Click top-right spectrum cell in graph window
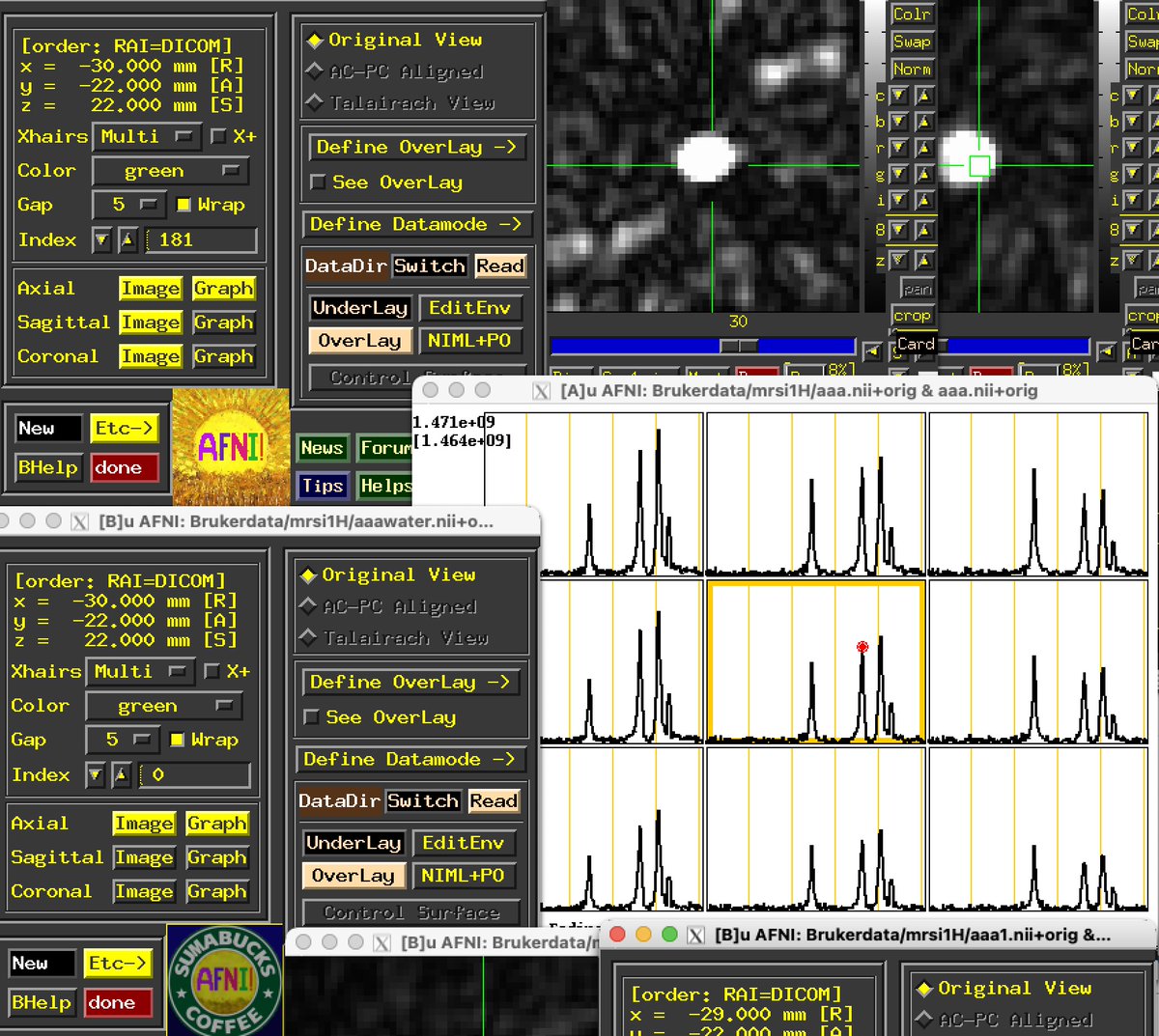 1038,494
